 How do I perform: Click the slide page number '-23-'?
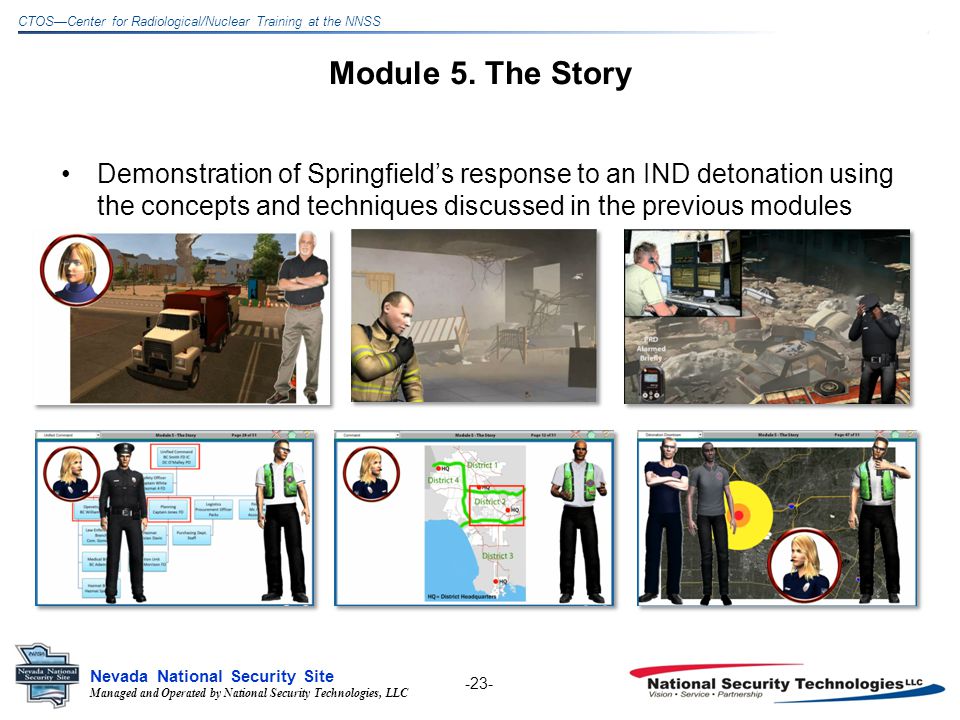pyautogui.click(x=479, y=683)
